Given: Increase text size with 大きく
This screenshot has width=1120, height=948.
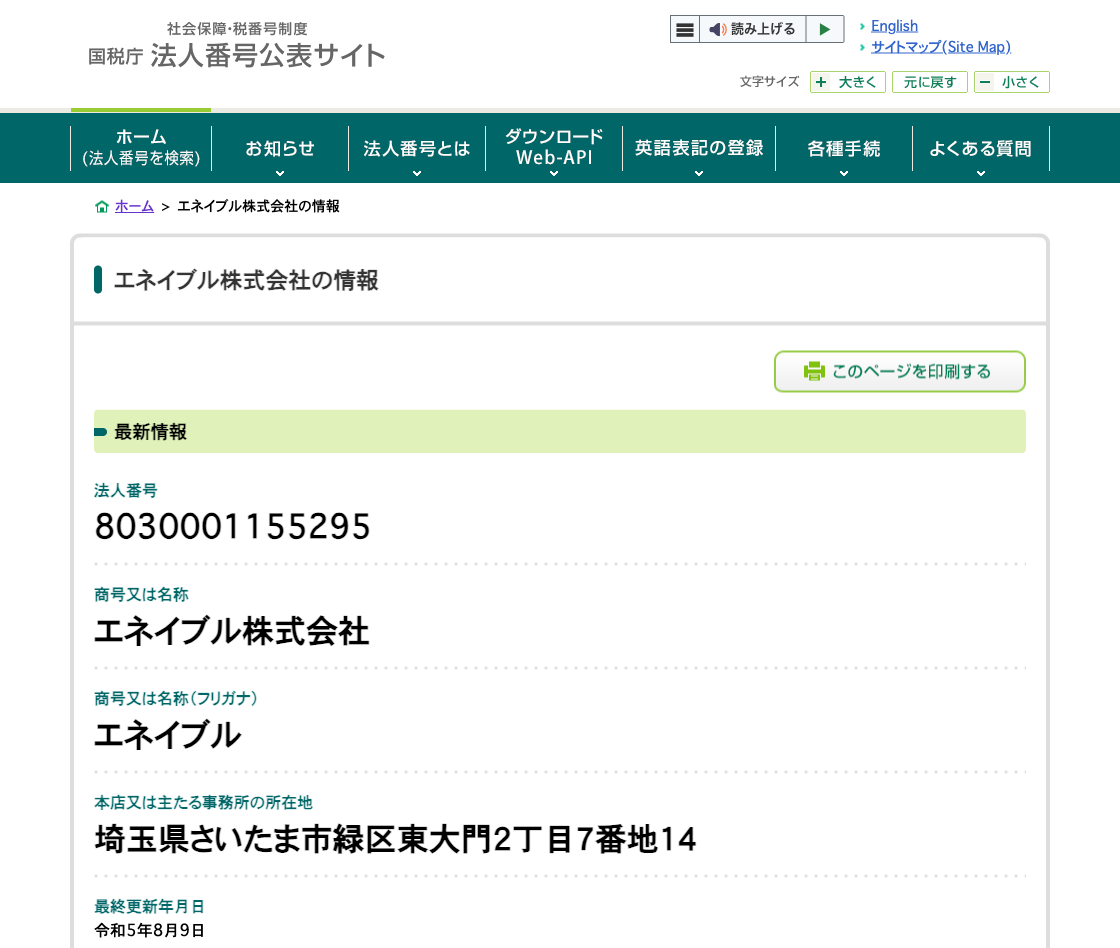Looking at the screenshot, I should click(x=848, y=82).
